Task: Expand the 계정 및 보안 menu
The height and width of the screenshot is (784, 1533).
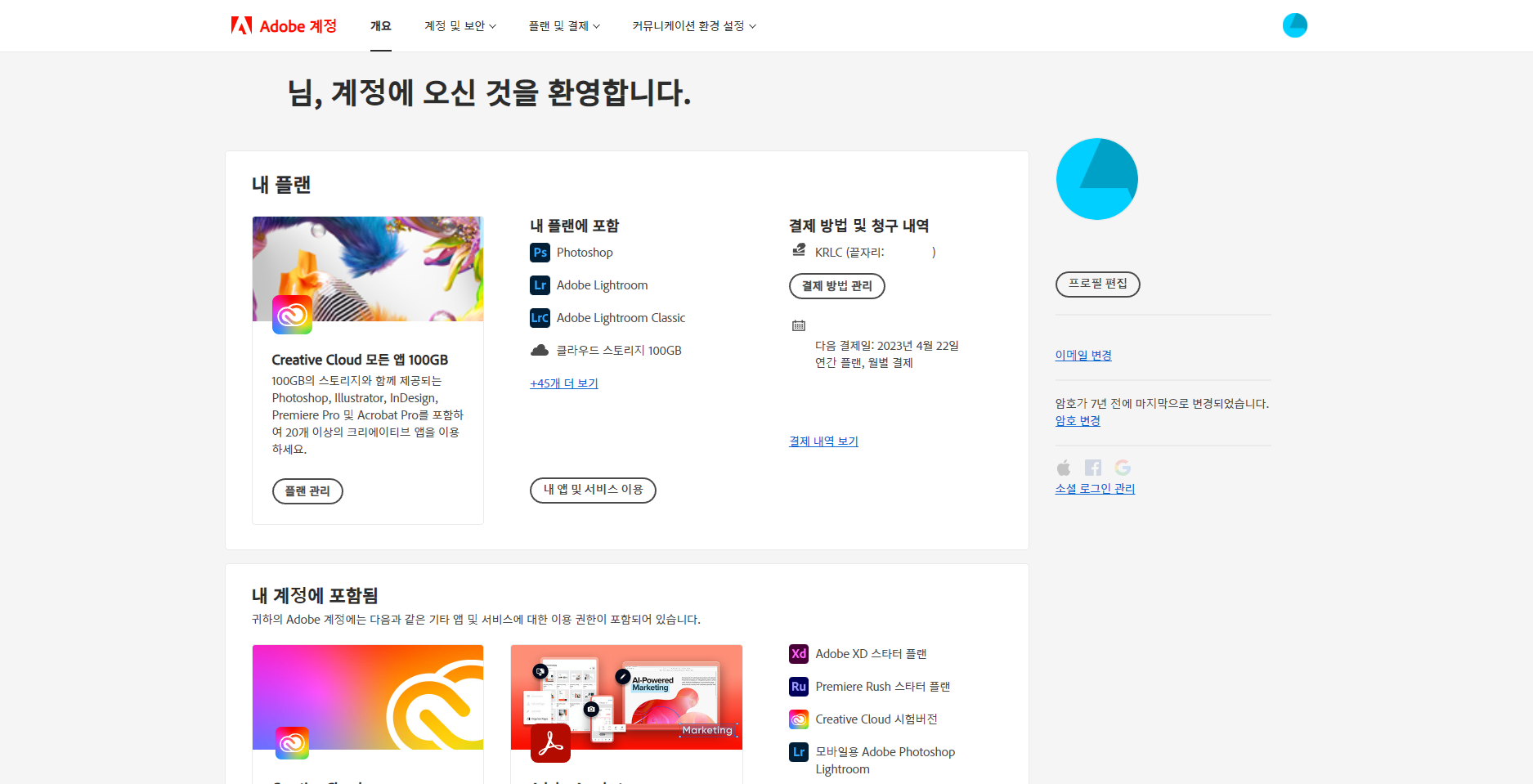Action: tap(460, 26)
